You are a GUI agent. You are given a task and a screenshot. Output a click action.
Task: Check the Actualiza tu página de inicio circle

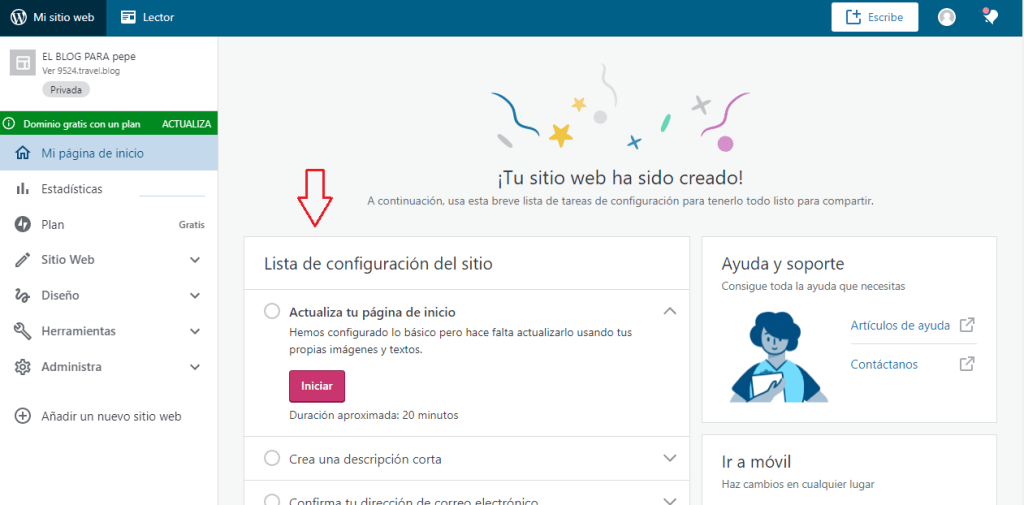(272, 311)
